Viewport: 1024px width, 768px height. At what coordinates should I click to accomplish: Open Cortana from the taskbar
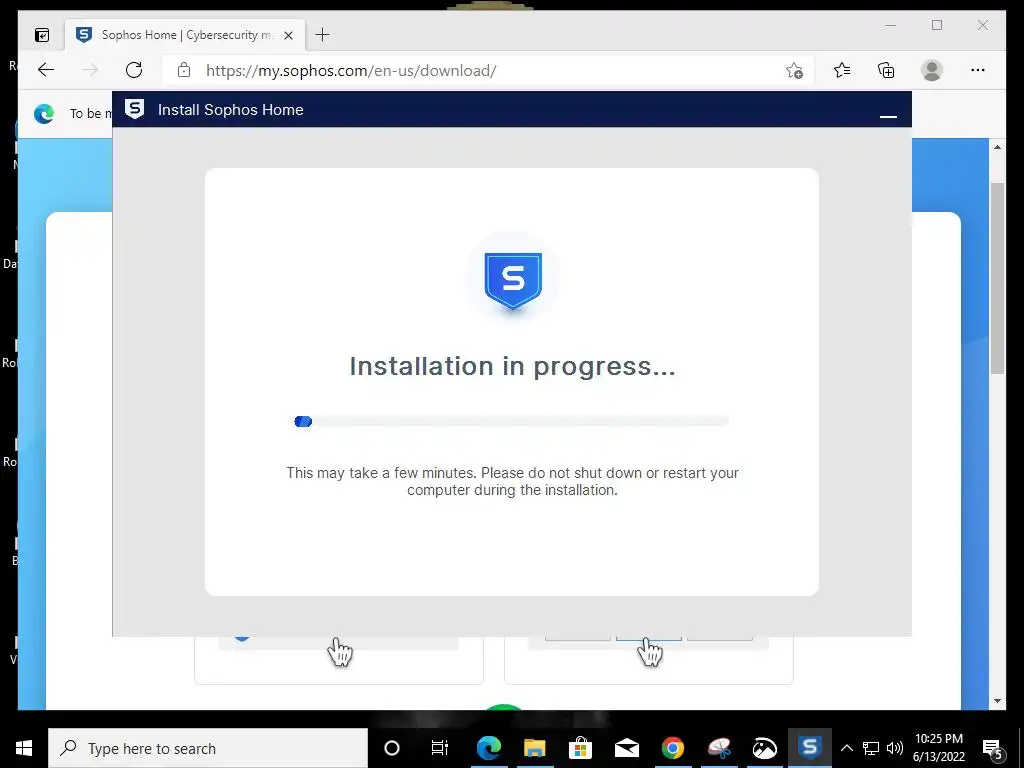tap(392, 748)
